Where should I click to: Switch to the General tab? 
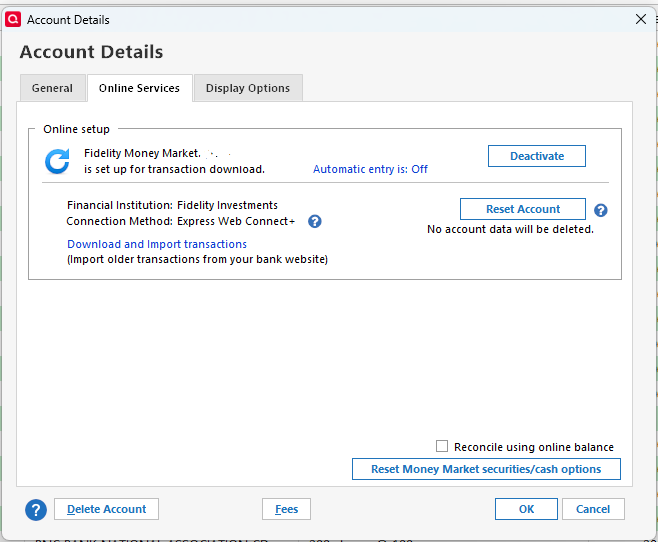click(x=52, y=88)
